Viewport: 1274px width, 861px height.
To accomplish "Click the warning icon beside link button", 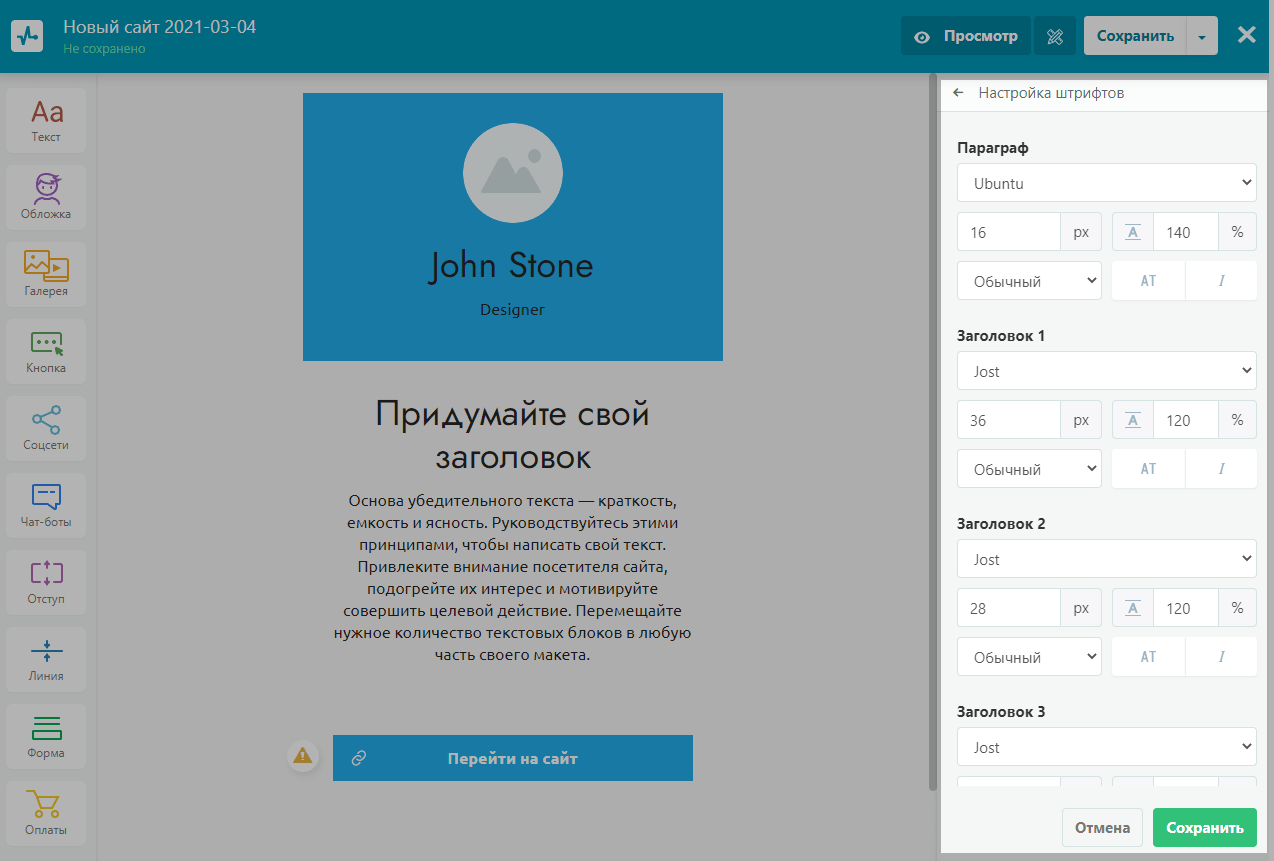I will click(x=302, y=756).
